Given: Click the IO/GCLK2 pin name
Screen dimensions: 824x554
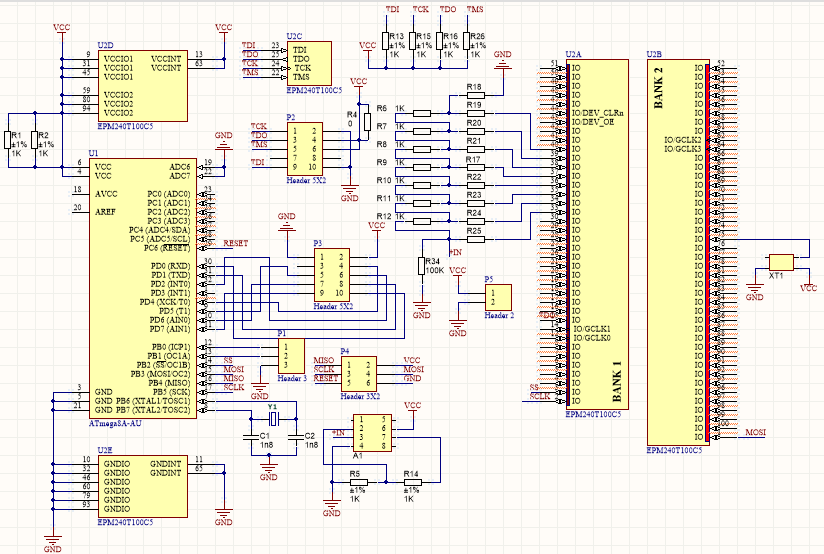Looking at the screenshot, I should 683,140.
